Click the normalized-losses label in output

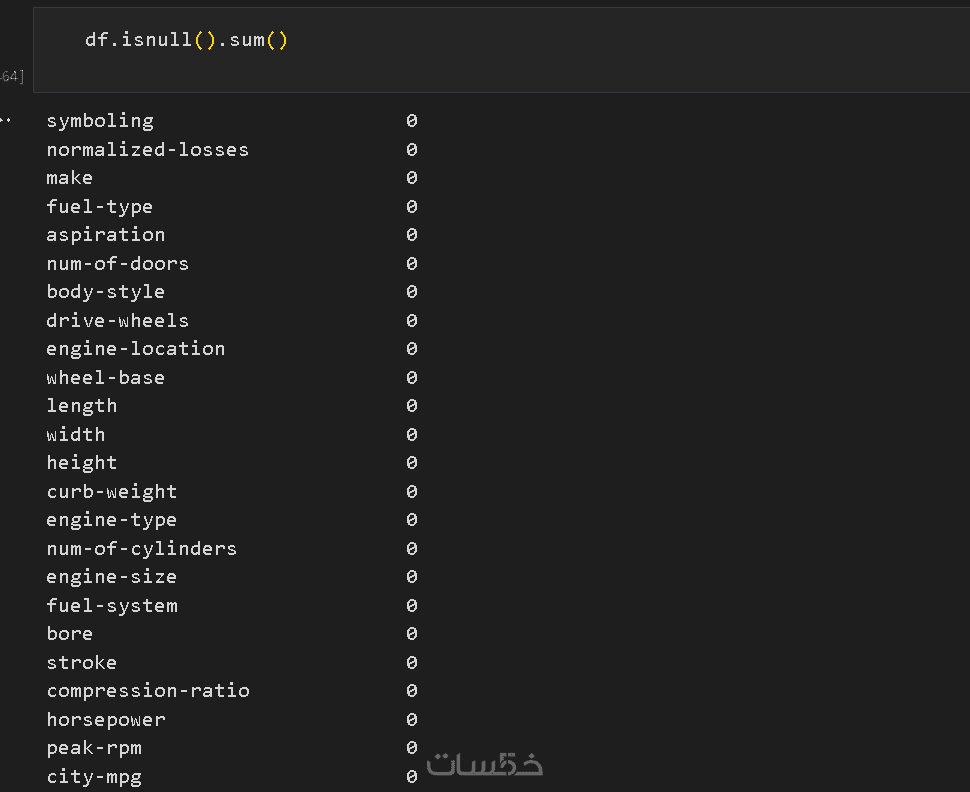(x=147, y=150)
